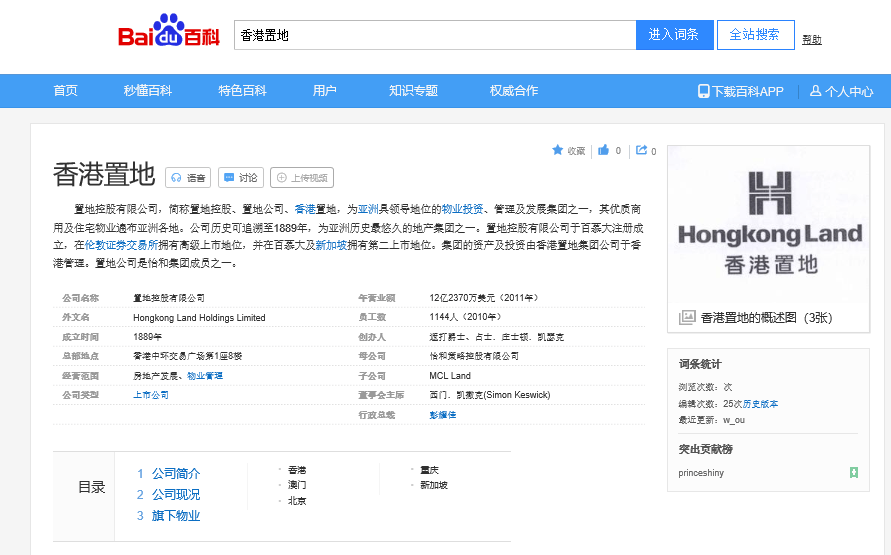Viewport: 891px width, 555px height.
Task: Click the 进入词条 button
Action: click(674, 35)
